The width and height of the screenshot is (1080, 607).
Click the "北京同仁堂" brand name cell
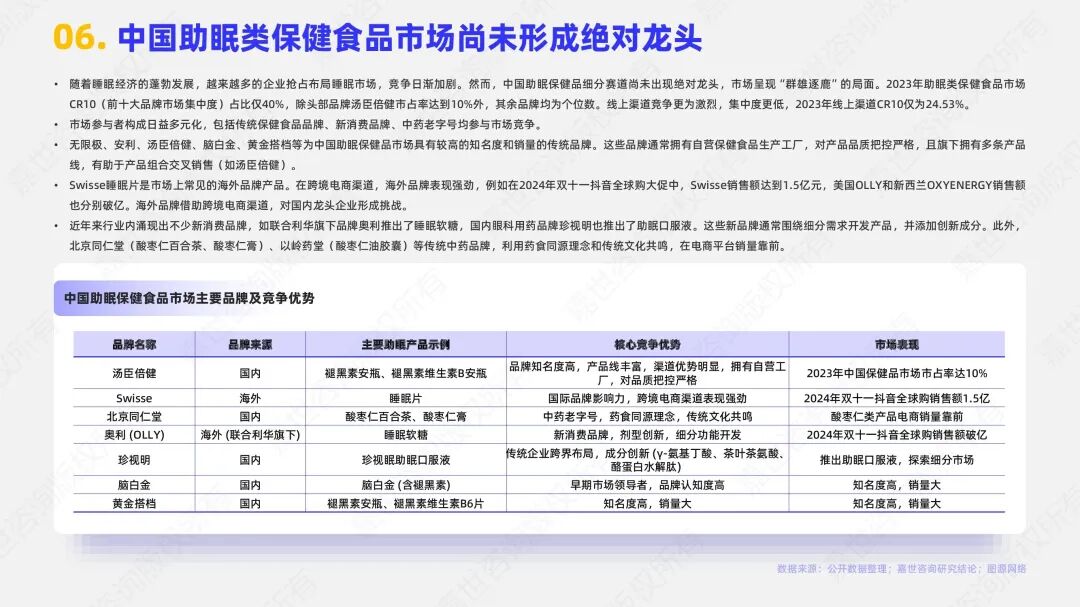(x=134, y=417)
